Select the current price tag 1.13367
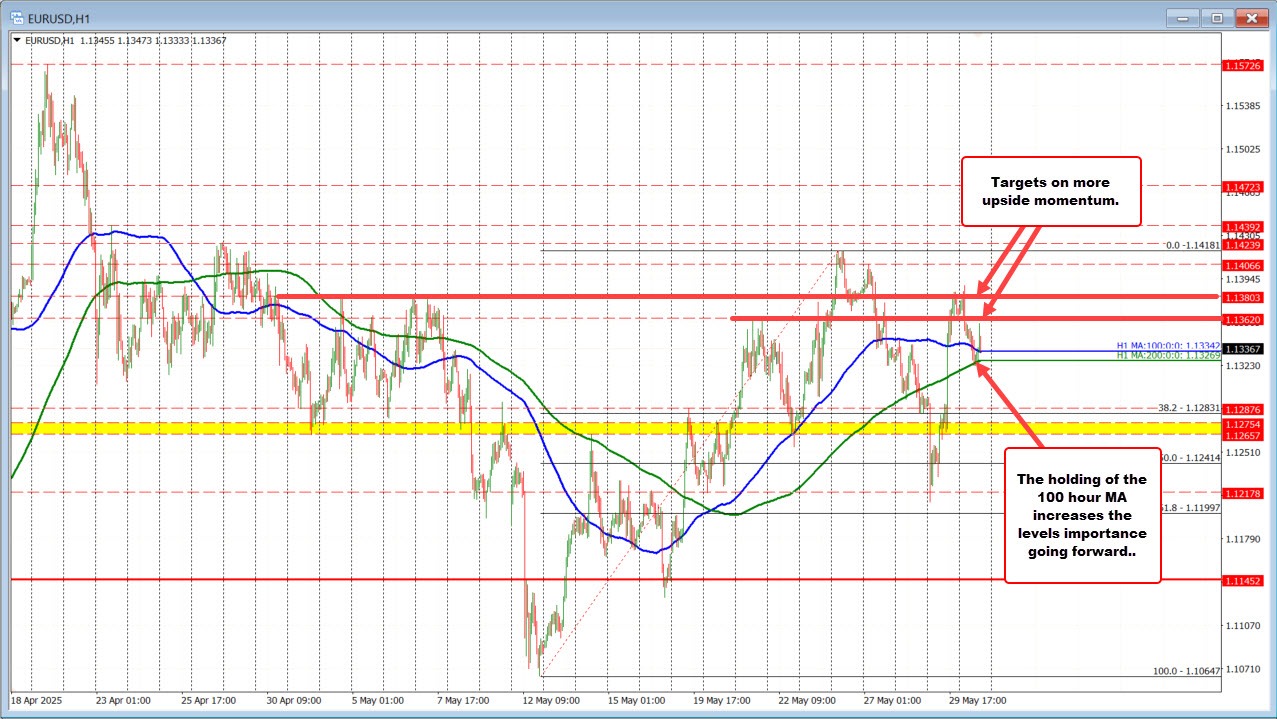 pyautogui.click(x=1245, y=347)
